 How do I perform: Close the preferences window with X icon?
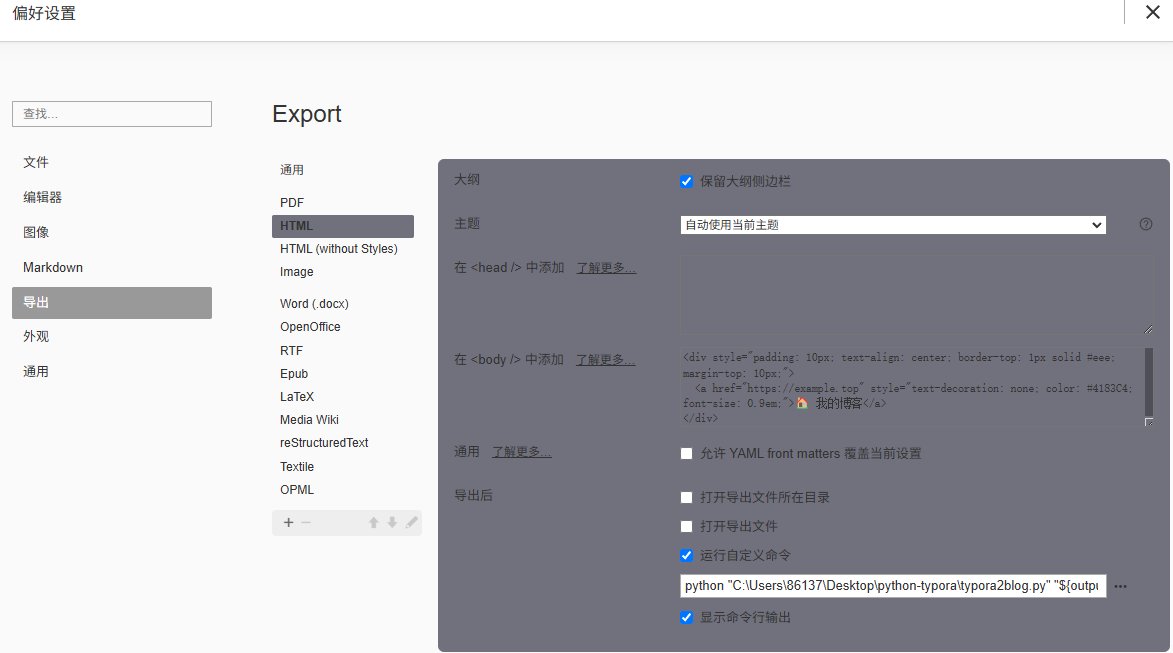1152,13
